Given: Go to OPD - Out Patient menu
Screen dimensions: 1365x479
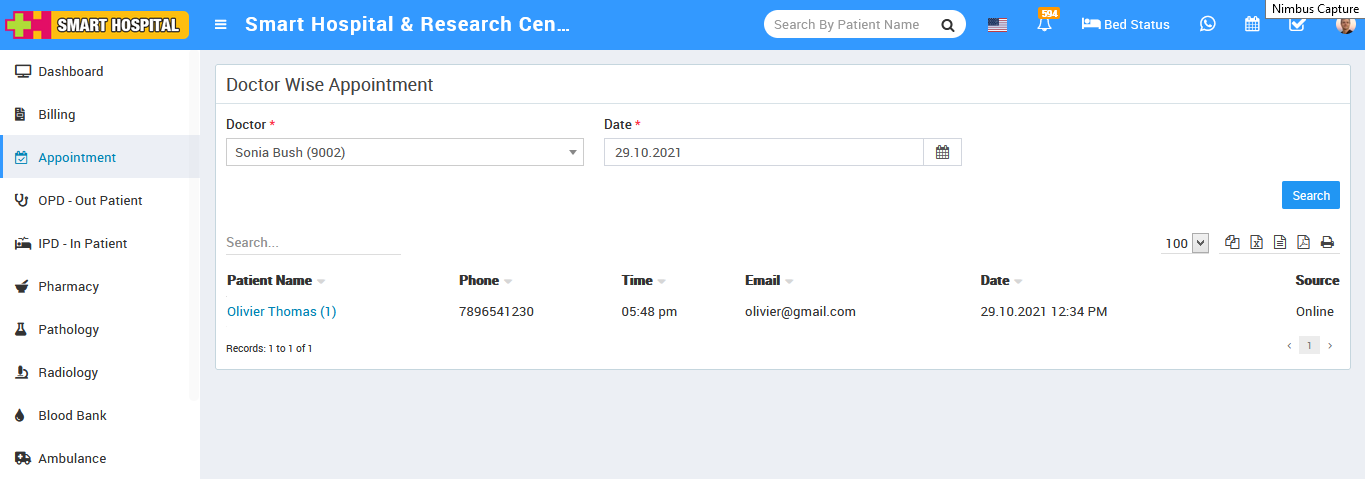Looking at the screenshot, I should (x=90, y=201).
